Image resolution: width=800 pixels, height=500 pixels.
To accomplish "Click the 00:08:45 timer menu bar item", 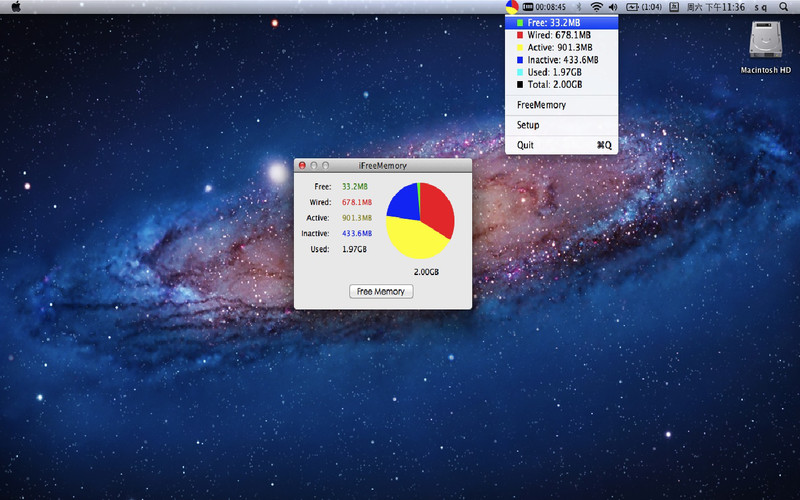I will point(544,7).
